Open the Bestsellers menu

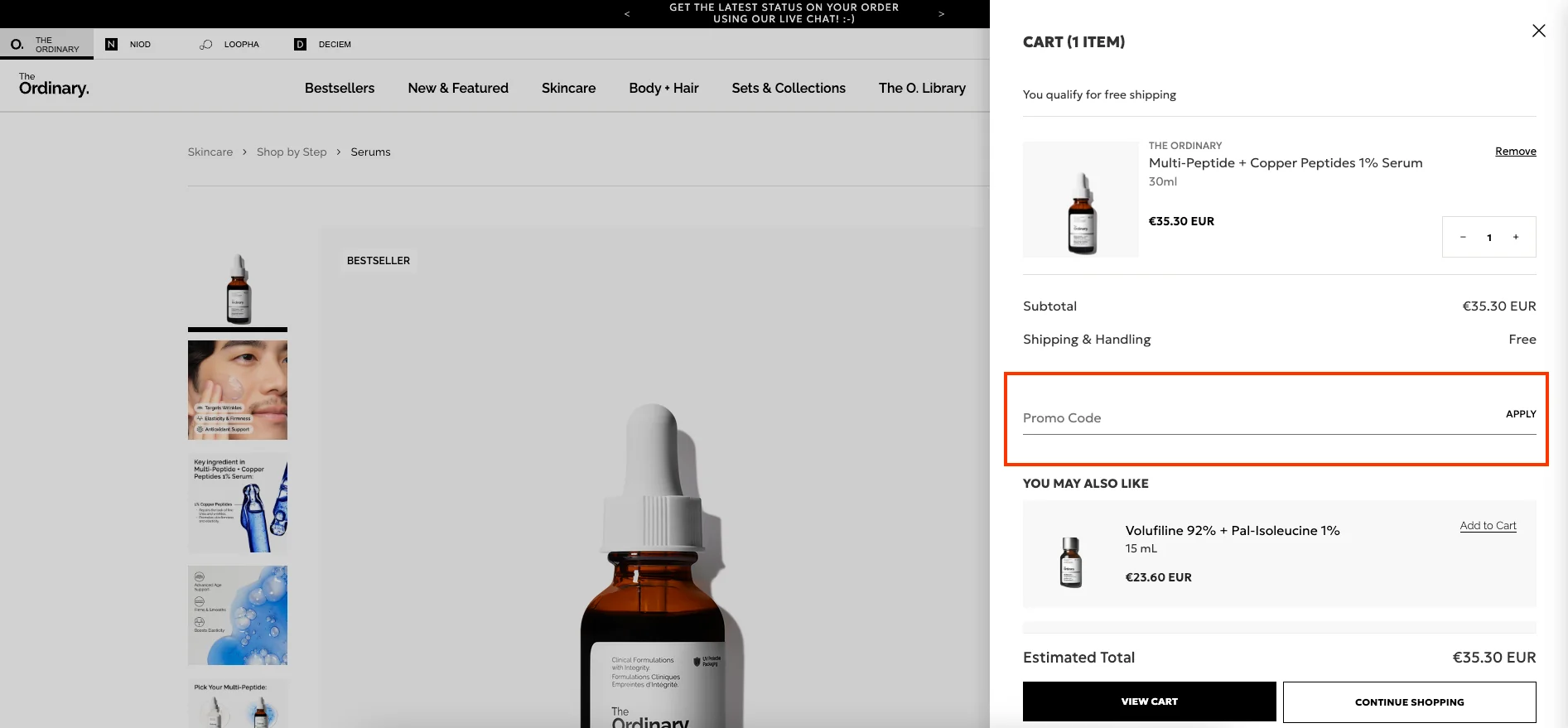339,88
